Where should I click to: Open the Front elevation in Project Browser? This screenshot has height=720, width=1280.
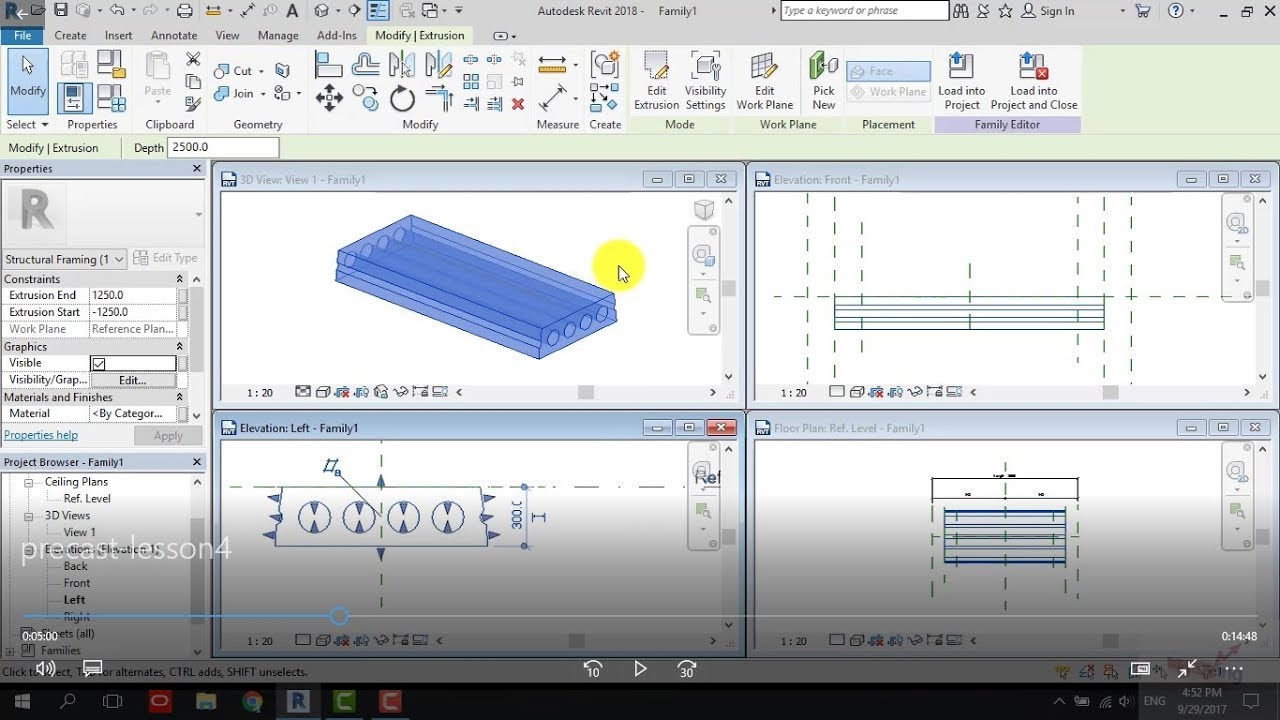(77, 583)
